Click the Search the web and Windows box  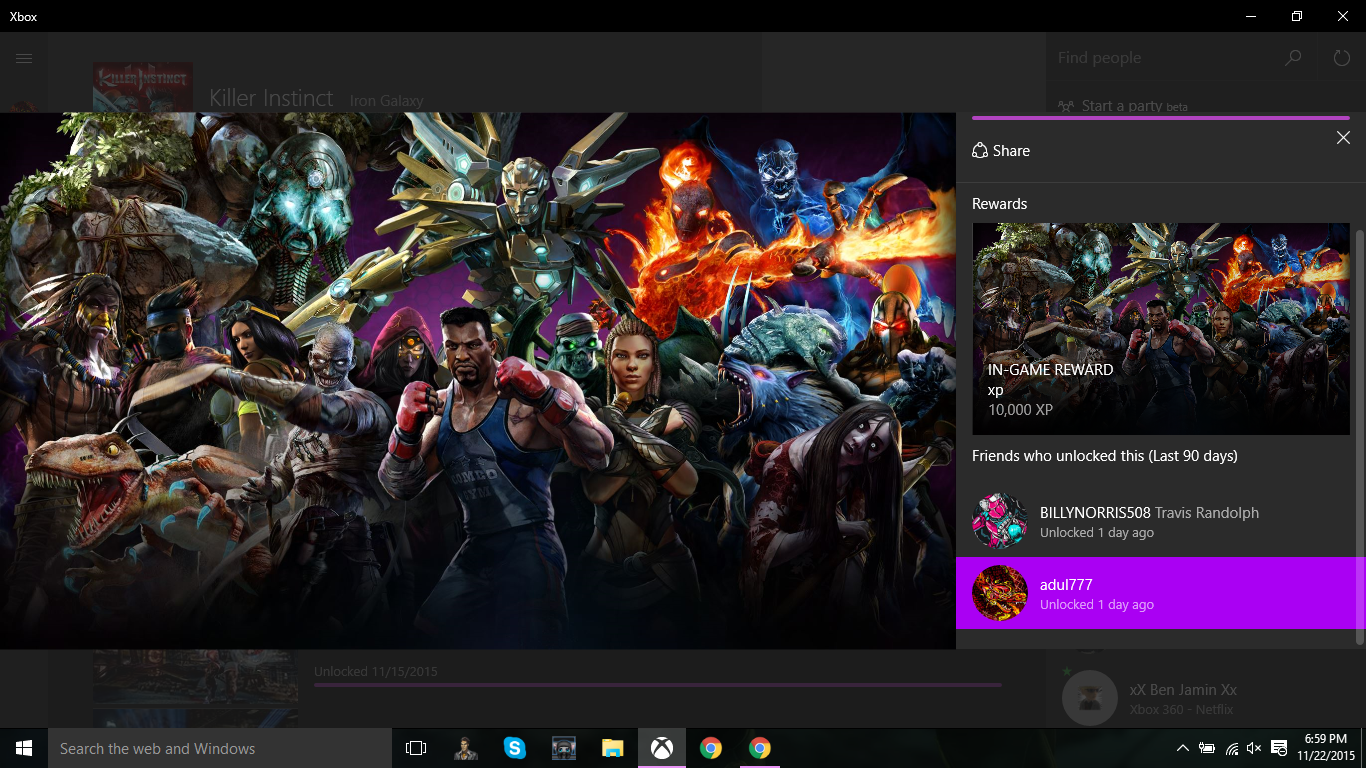(220, 748)
